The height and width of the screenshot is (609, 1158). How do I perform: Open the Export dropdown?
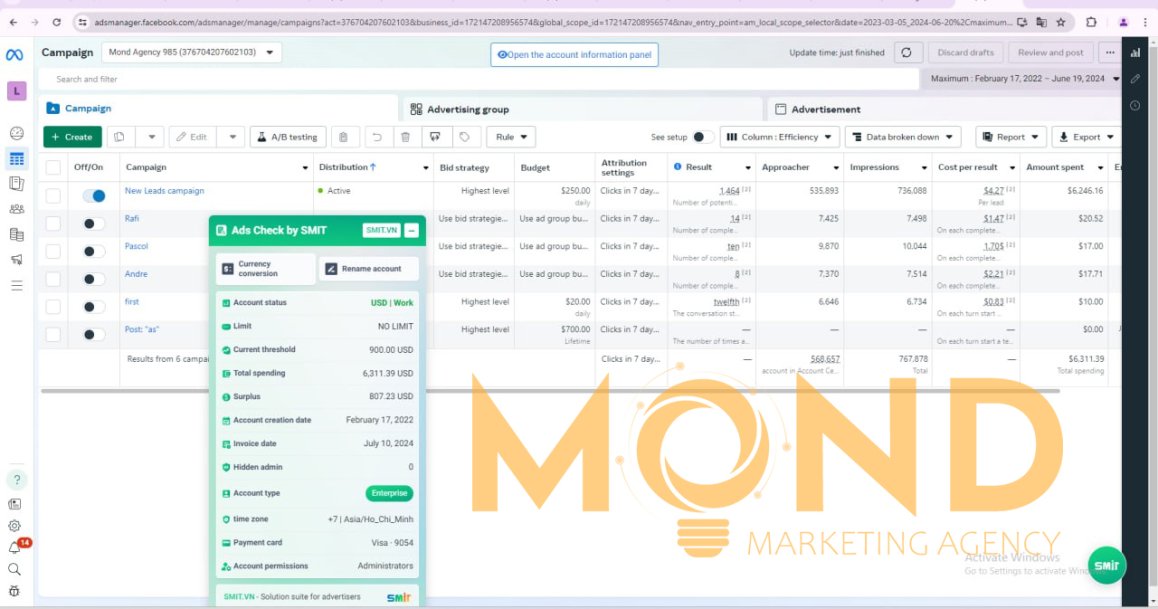point(1086,137)
